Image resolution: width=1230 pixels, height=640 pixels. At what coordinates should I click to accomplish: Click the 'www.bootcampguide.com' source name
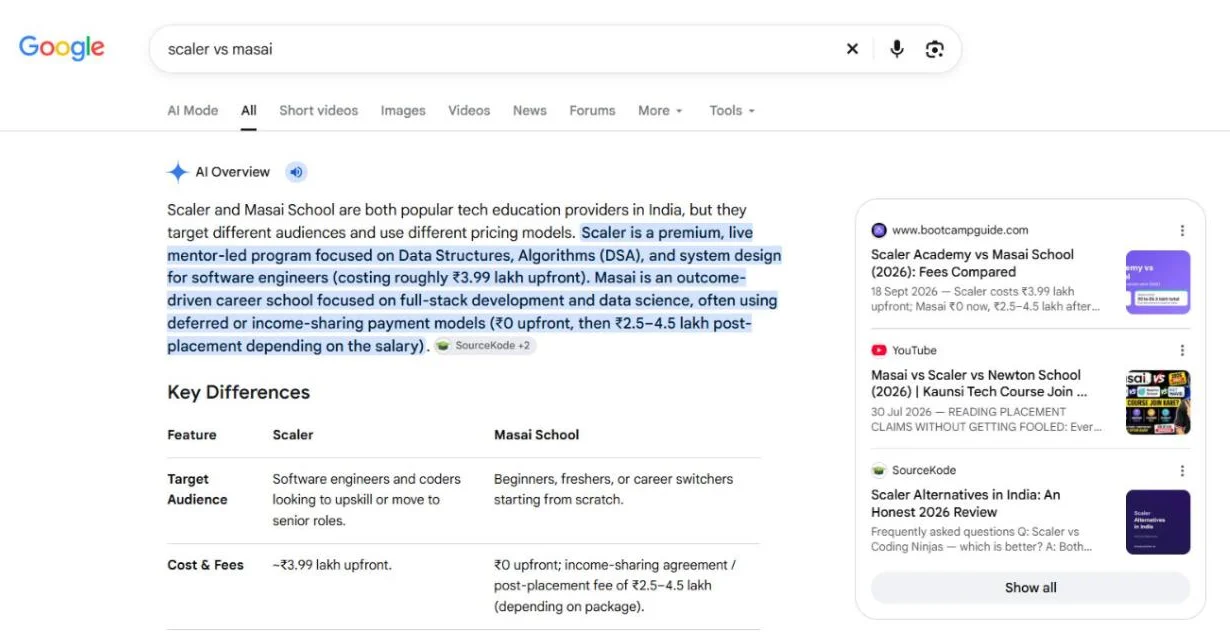point(960,230)
